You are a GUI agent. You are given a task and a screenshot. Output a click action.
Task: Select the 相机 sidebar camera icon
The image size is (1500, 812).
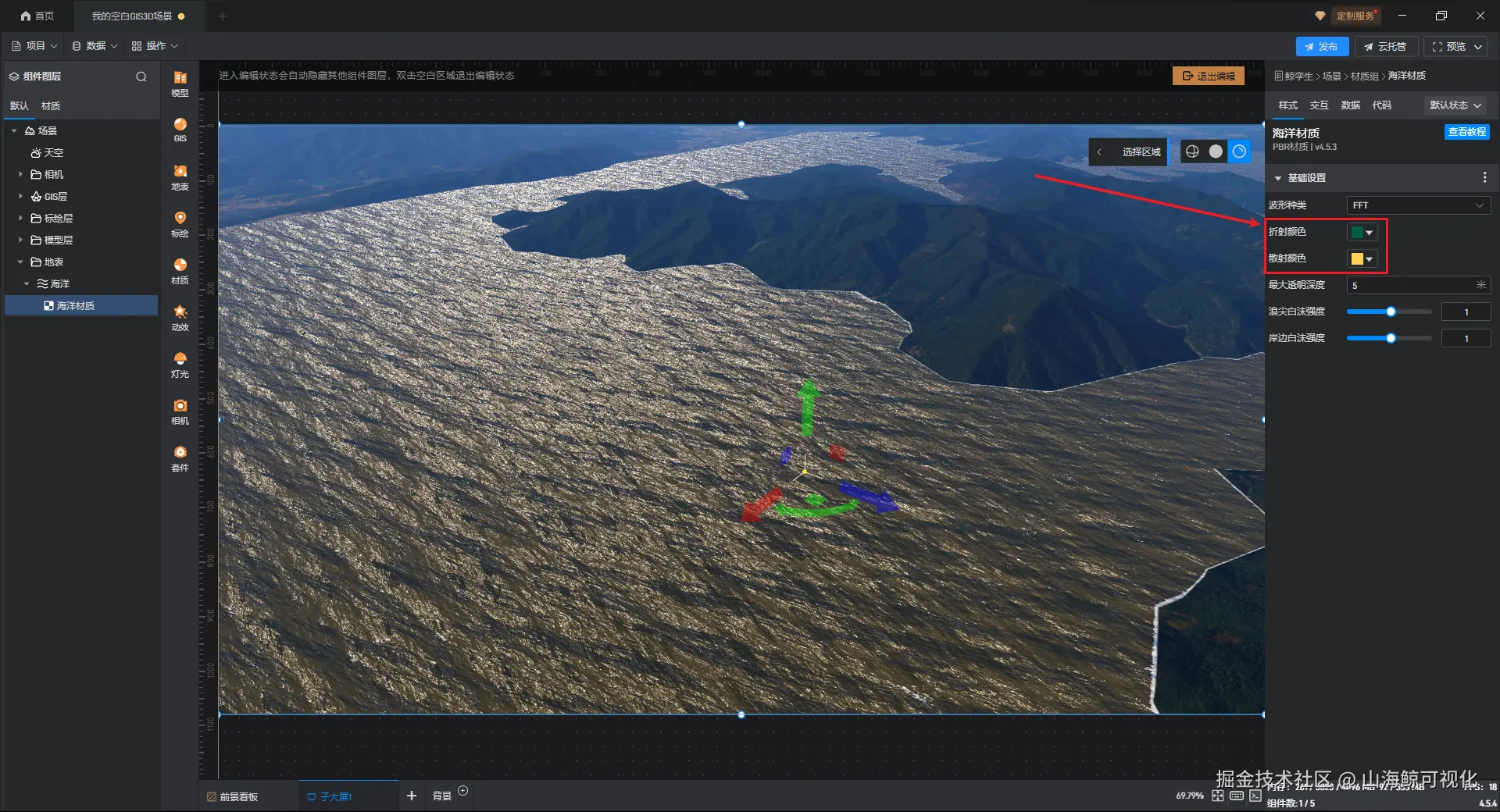click(x=180, y=411)
